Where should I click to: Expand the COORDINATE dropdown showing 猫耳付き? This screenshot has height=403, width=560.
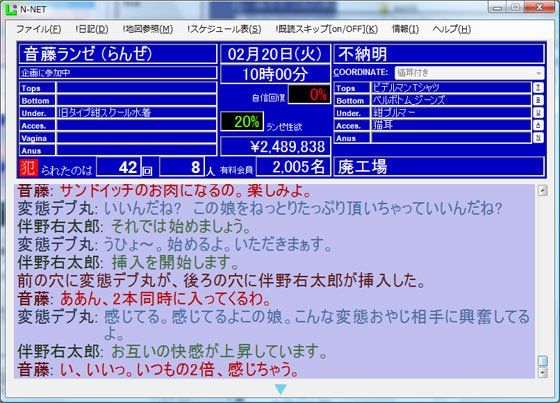click(x=469, y=73)
